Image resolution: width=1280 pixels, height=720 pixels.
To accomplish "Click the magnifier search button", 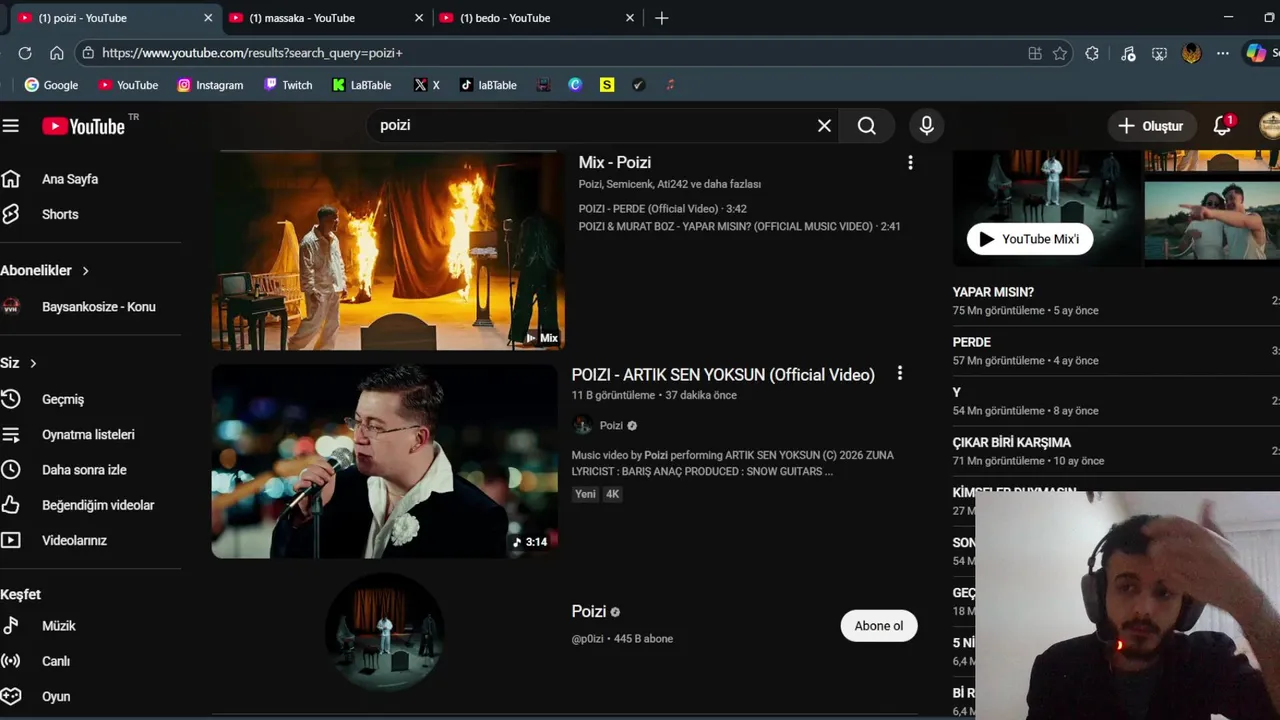I will (867, 126).
